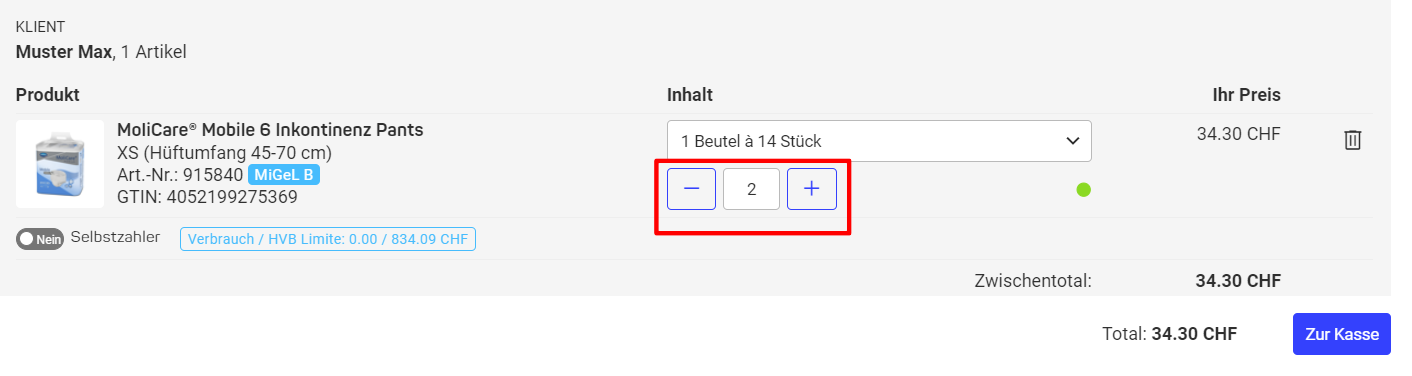Viewport: 1412px width, 376px height.
Task: Open the '1 Beutel à 14 Stück' dropdown
Action: (879, 141)
